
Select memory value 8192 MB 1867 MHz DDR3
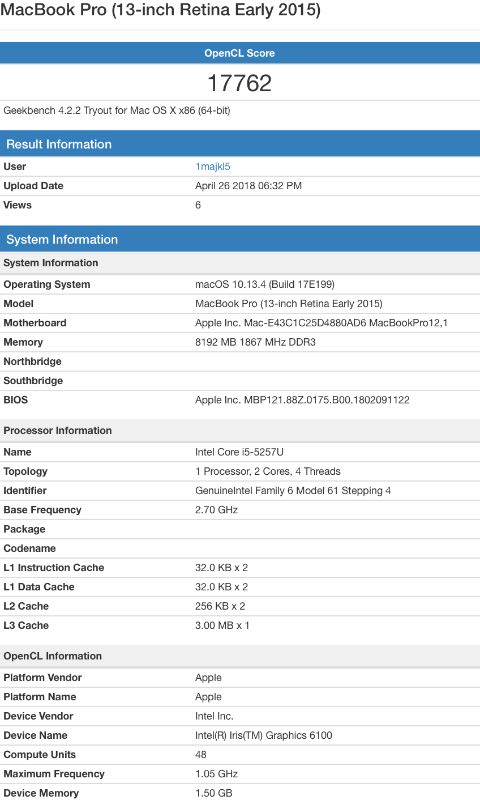[255, 342]
